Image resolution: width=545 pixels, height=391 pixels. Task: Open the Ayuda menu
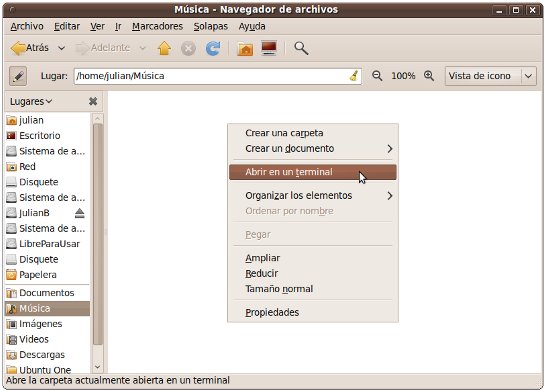[x=252, y=26]
